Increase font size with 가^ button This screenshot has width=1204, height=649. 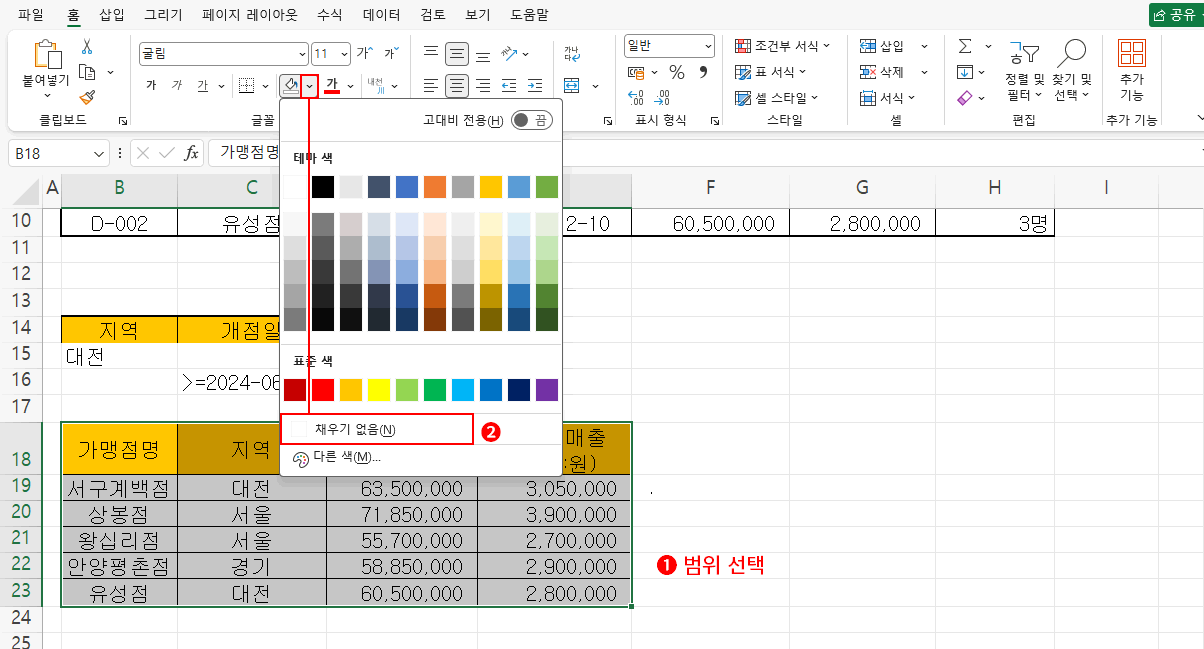click(x=365, y=53)
